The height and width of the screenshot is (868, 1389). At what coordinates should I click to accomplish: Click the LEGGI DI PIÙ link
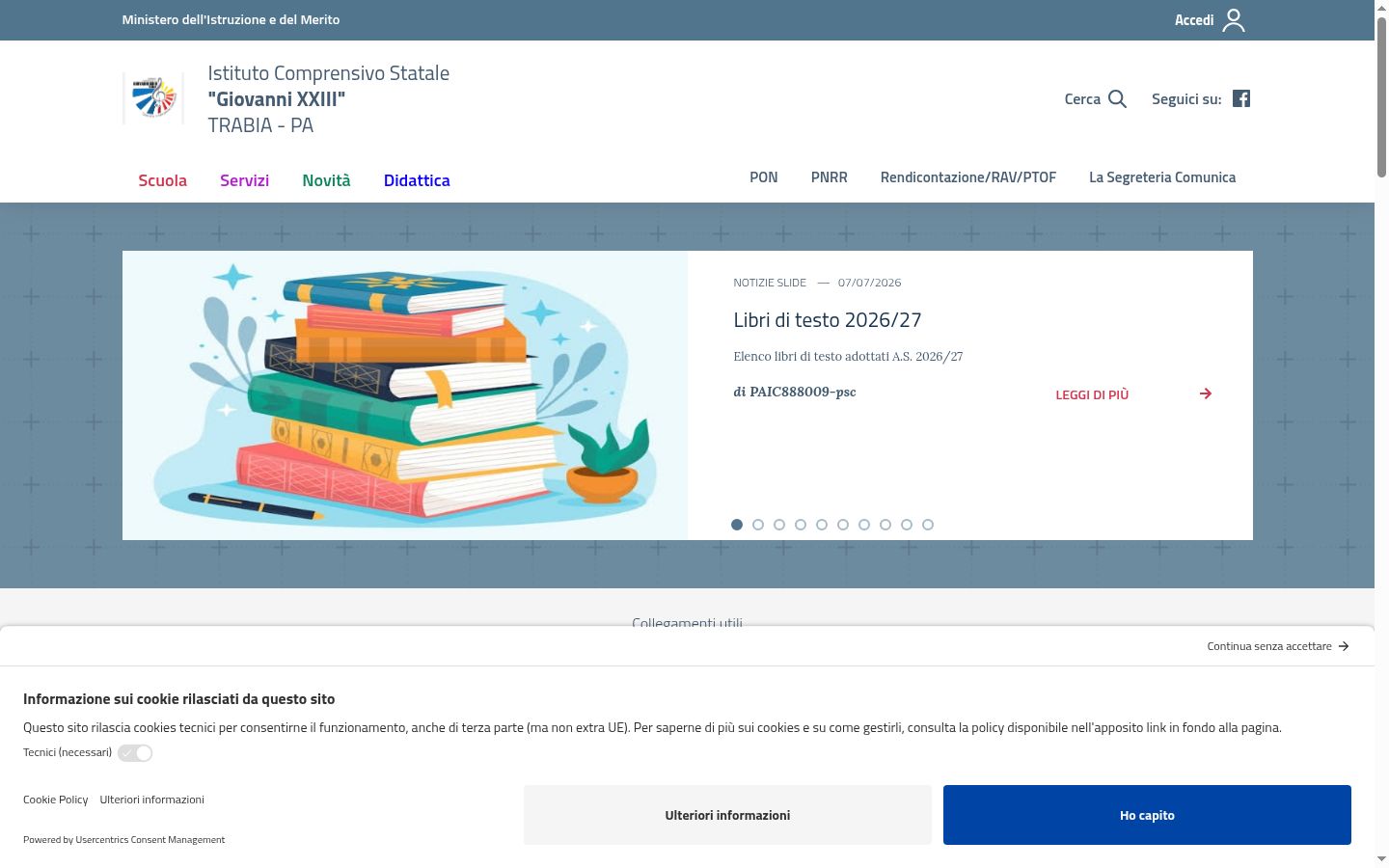1092,394
